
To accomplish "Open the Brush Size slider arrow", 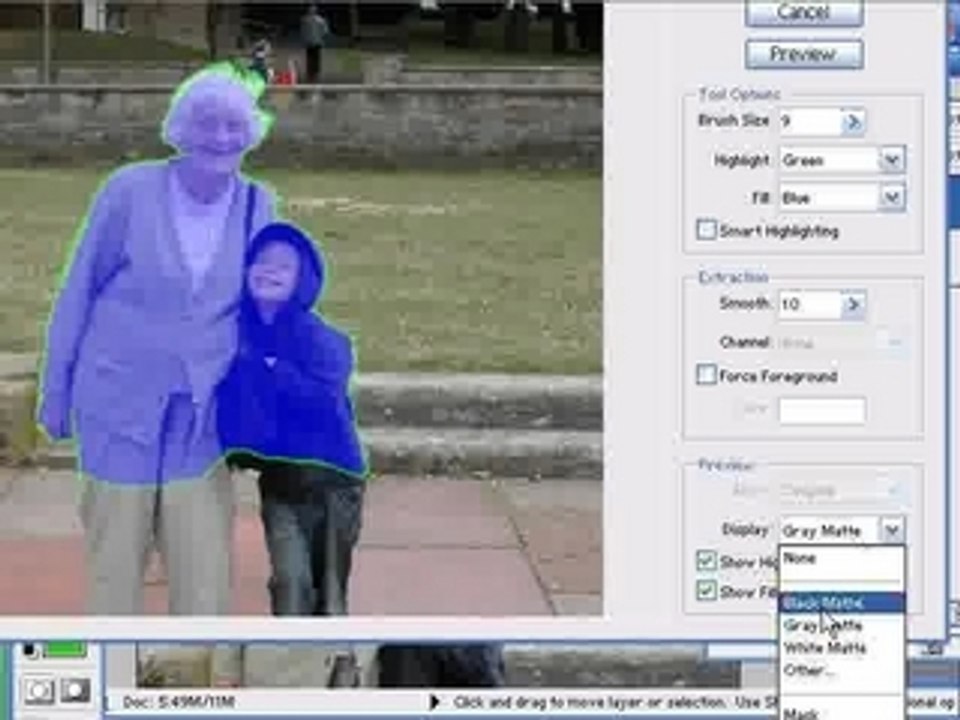I will [x=853, y=122].
